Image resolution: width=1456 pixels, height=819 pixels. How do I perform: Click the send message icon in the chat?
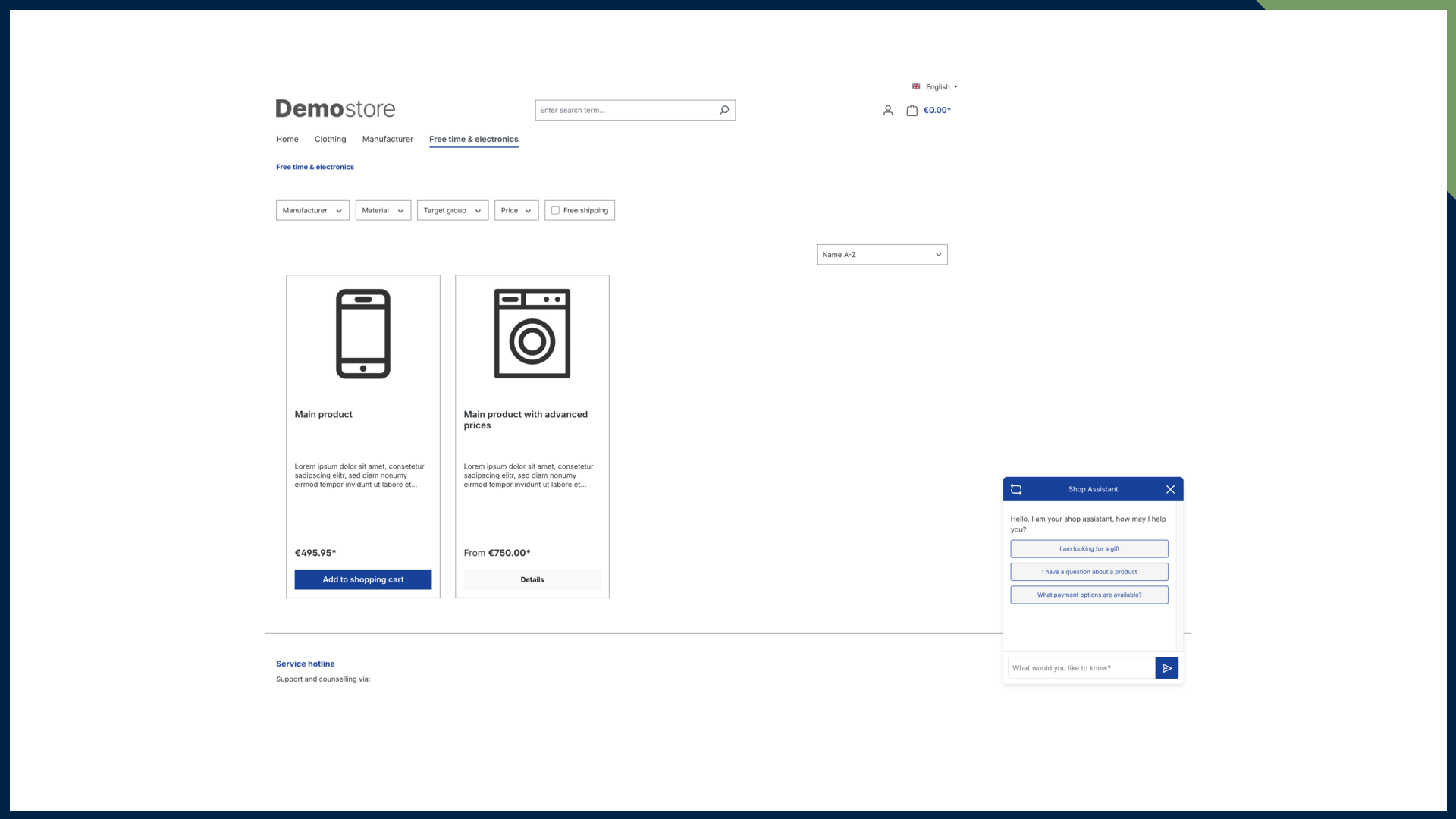pyautogui.click(x=1167, y=667)
